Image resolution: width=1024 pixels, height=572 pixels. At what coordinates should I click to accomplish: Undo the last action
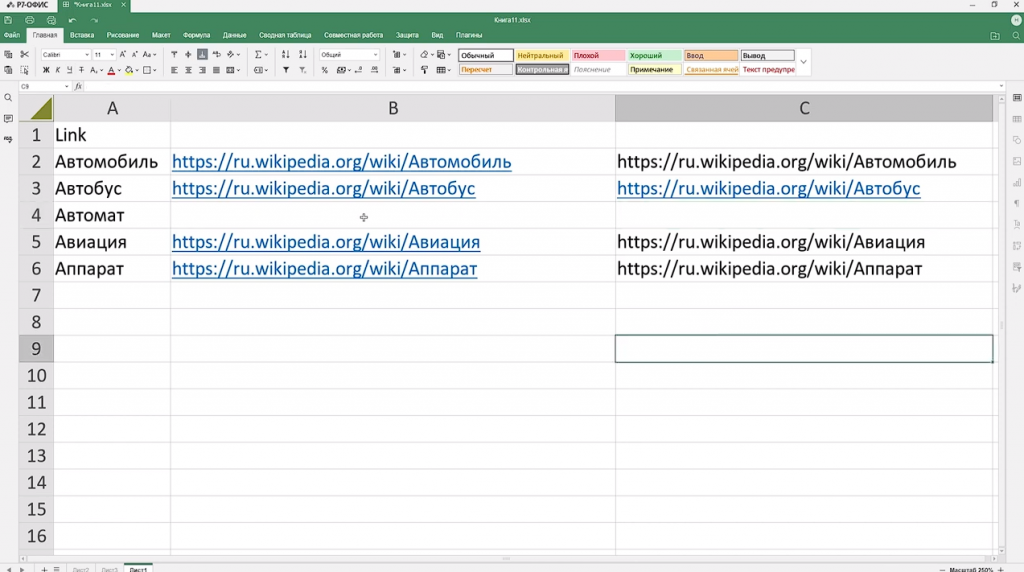[72, 20]
